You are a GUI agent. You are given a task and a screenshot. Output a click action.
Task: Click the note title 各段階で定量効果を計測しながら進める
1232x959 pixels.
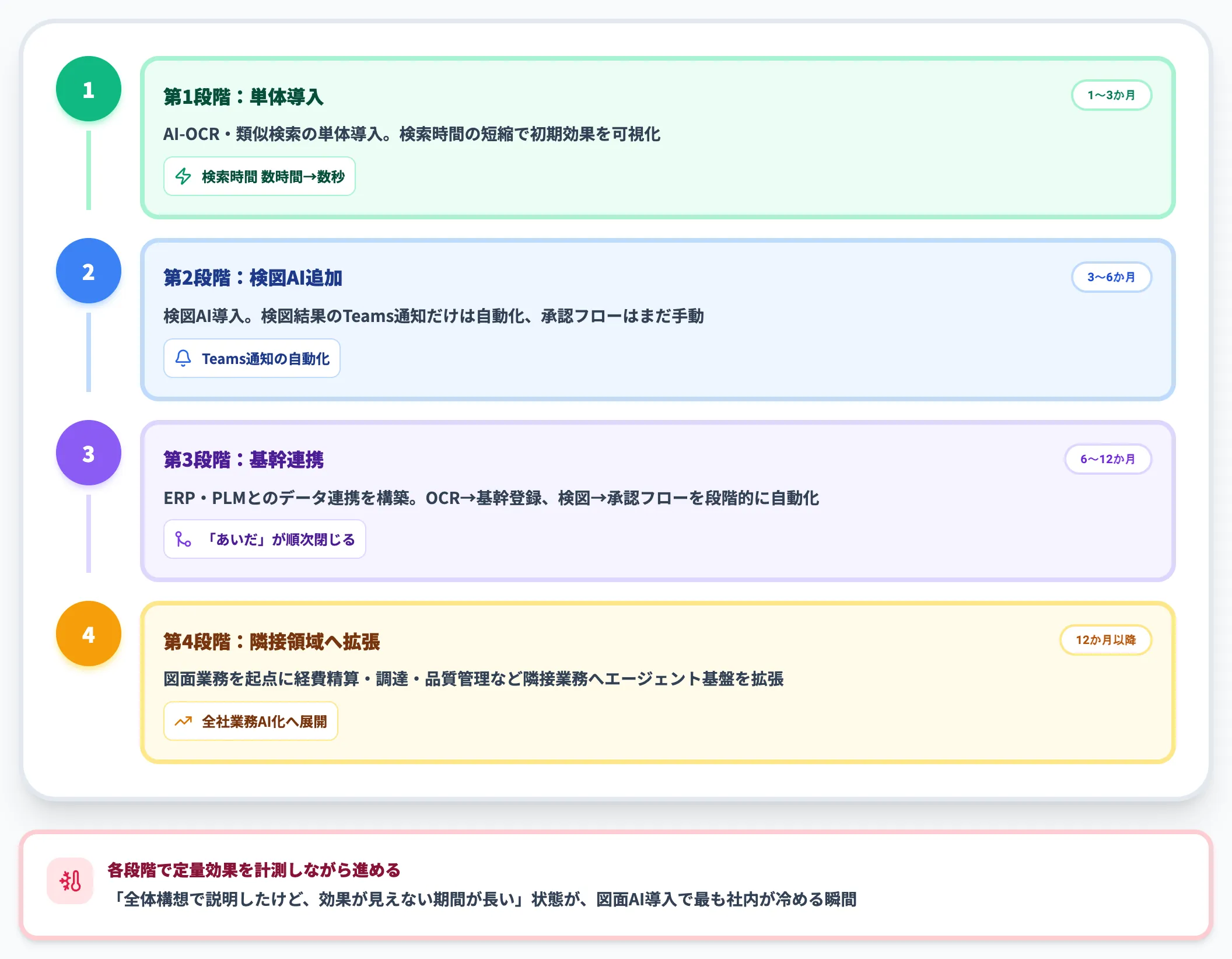coord(254,870)
